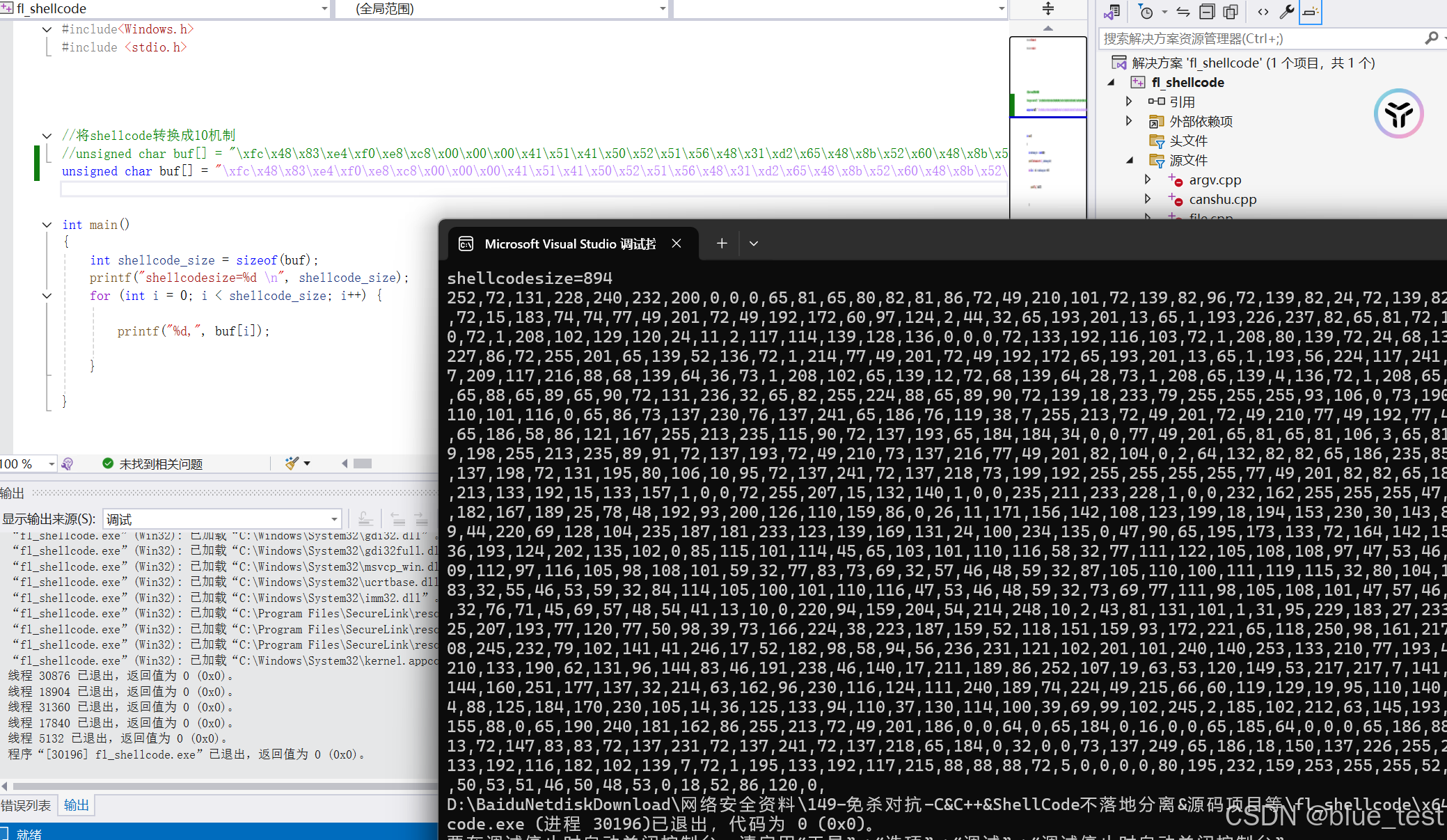
Task: Click the purple Visual Studio logo toolbar icon
Action: click(x=1112, y=13)
